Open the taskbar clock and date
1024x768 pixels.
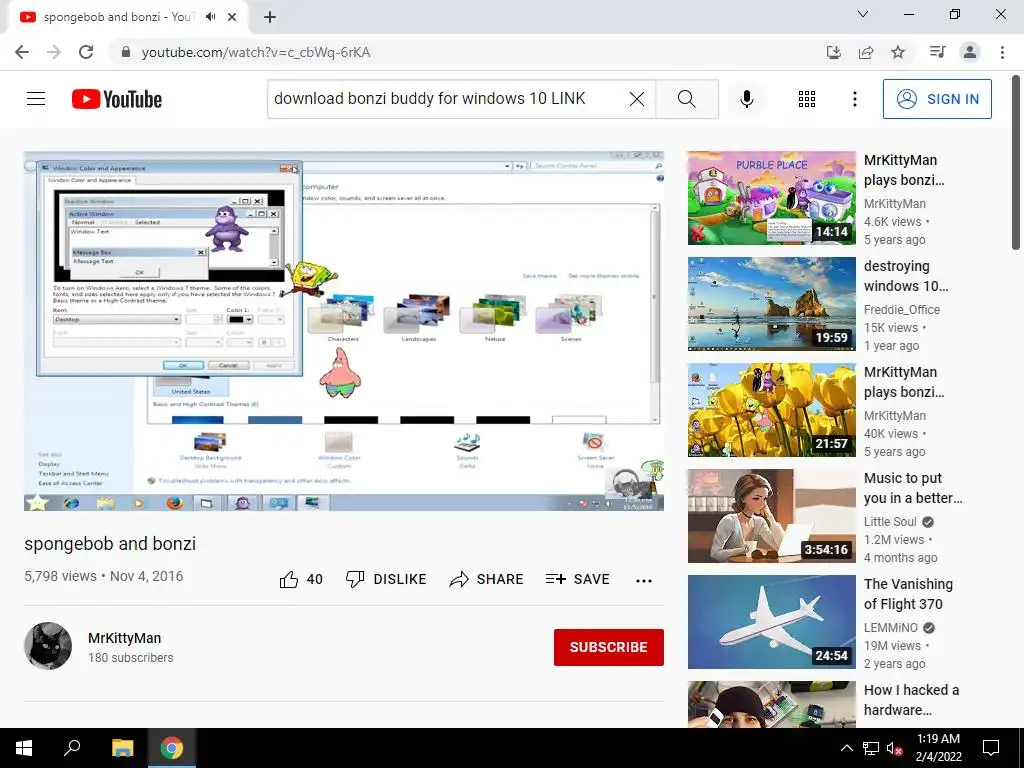[938, 748]
